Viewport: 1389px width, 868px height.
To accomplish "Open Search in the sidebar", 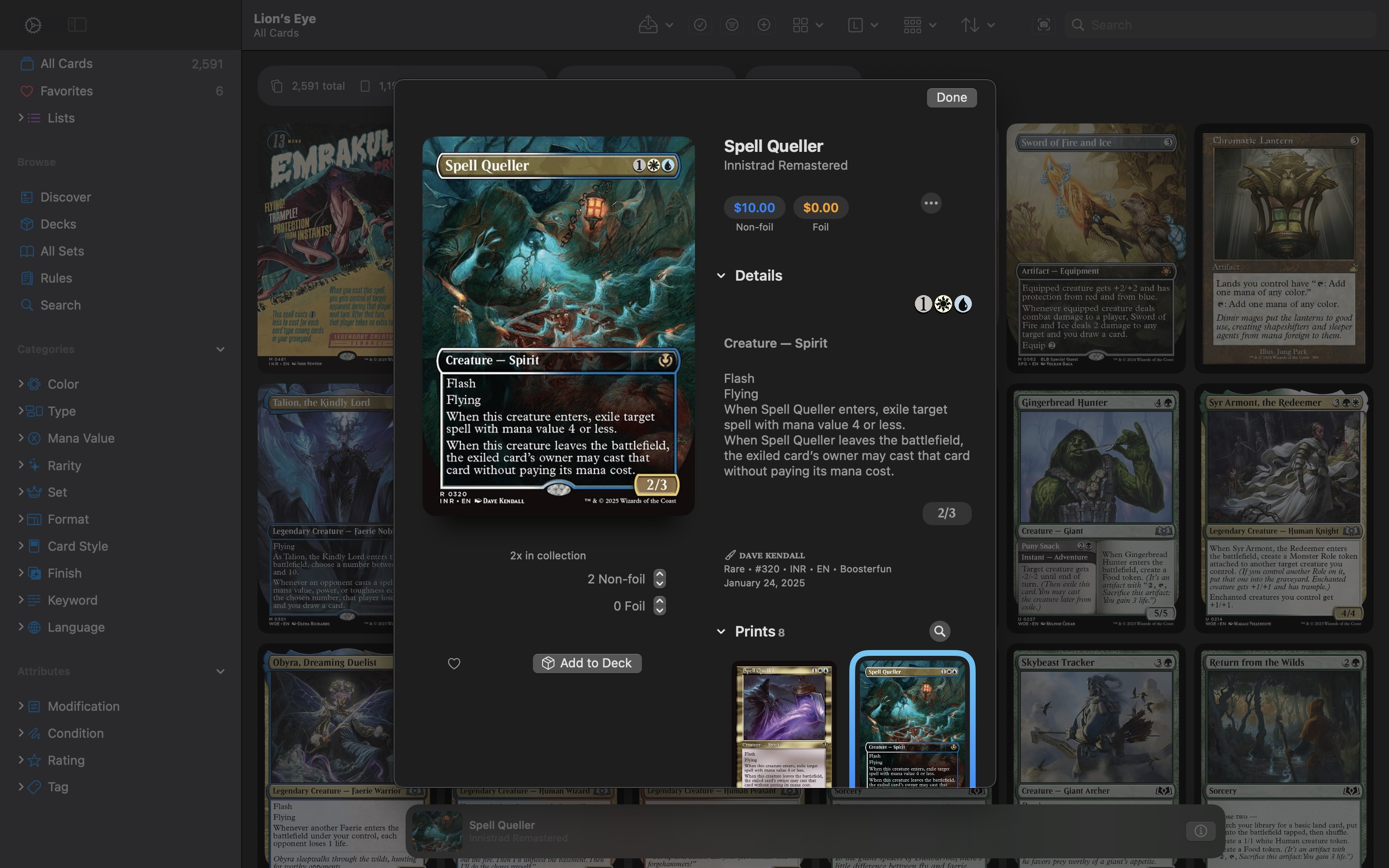I will pos(121,305).
